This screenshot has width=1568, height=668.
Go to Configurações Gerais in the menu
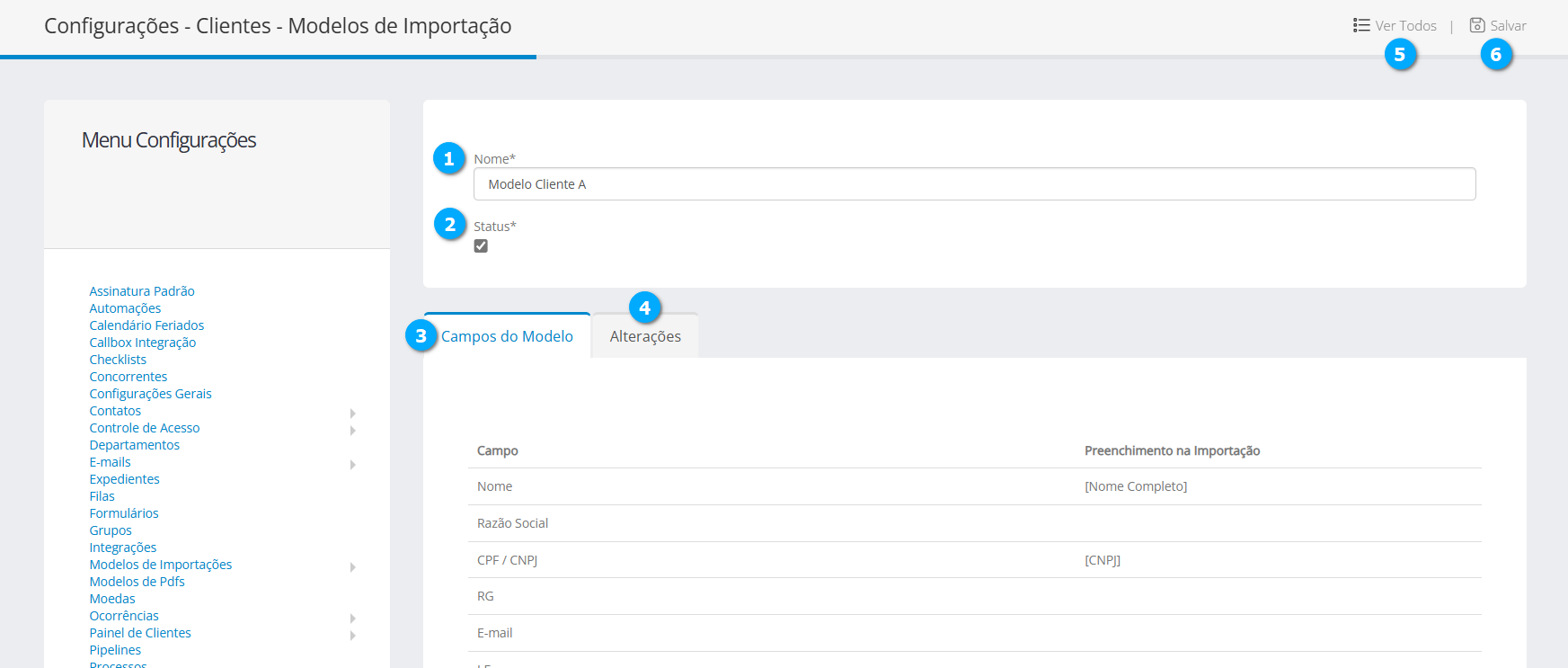(x=150, y=394)
